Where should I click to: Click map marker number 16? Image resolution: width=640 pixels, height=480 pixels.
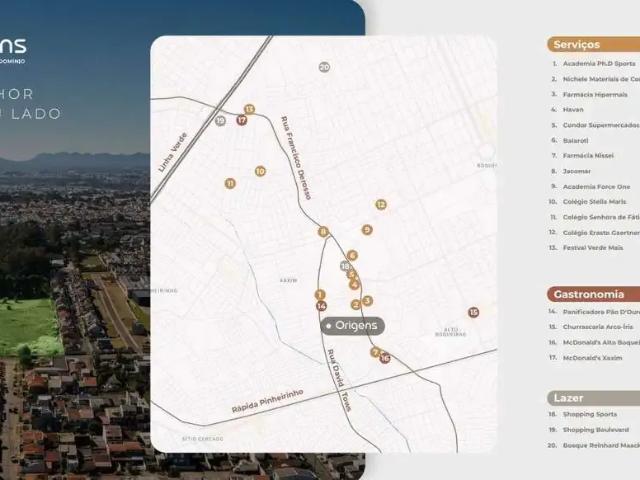coord(385,358)
